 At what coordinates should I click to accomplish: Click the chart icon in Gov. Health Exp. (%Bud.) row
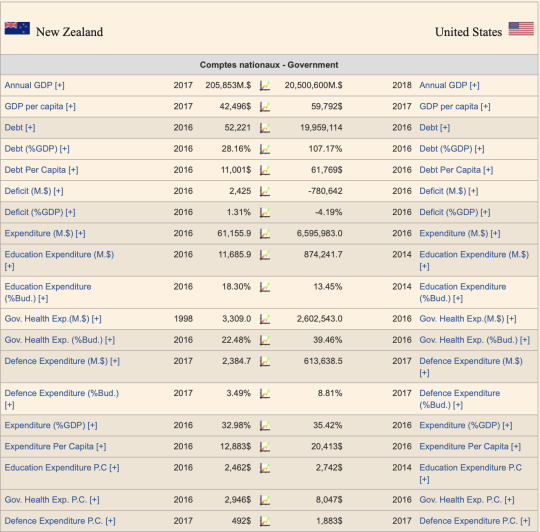tap(265, 340)
